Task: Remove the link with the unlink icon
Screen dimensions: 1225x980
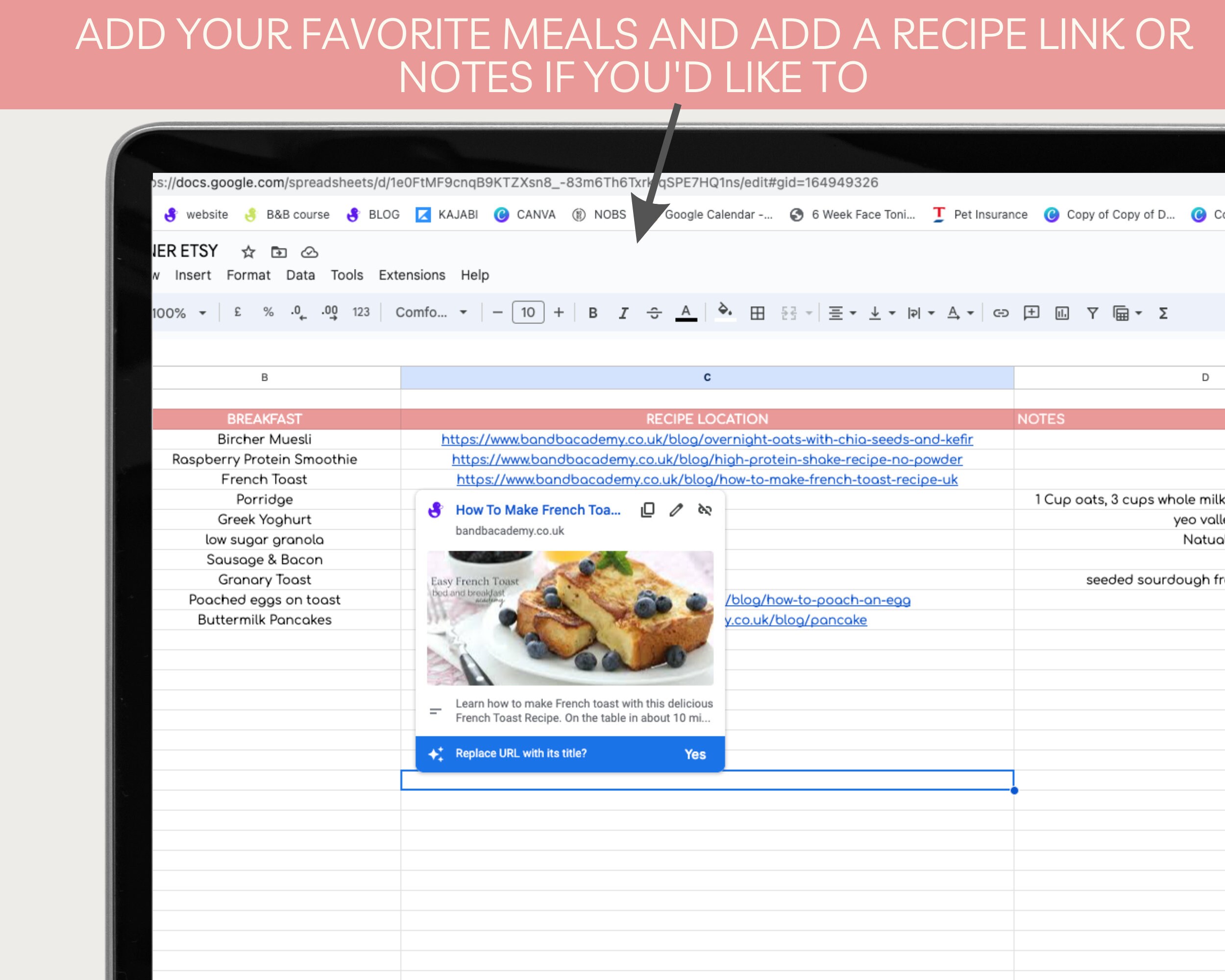Action: point(705,510)
